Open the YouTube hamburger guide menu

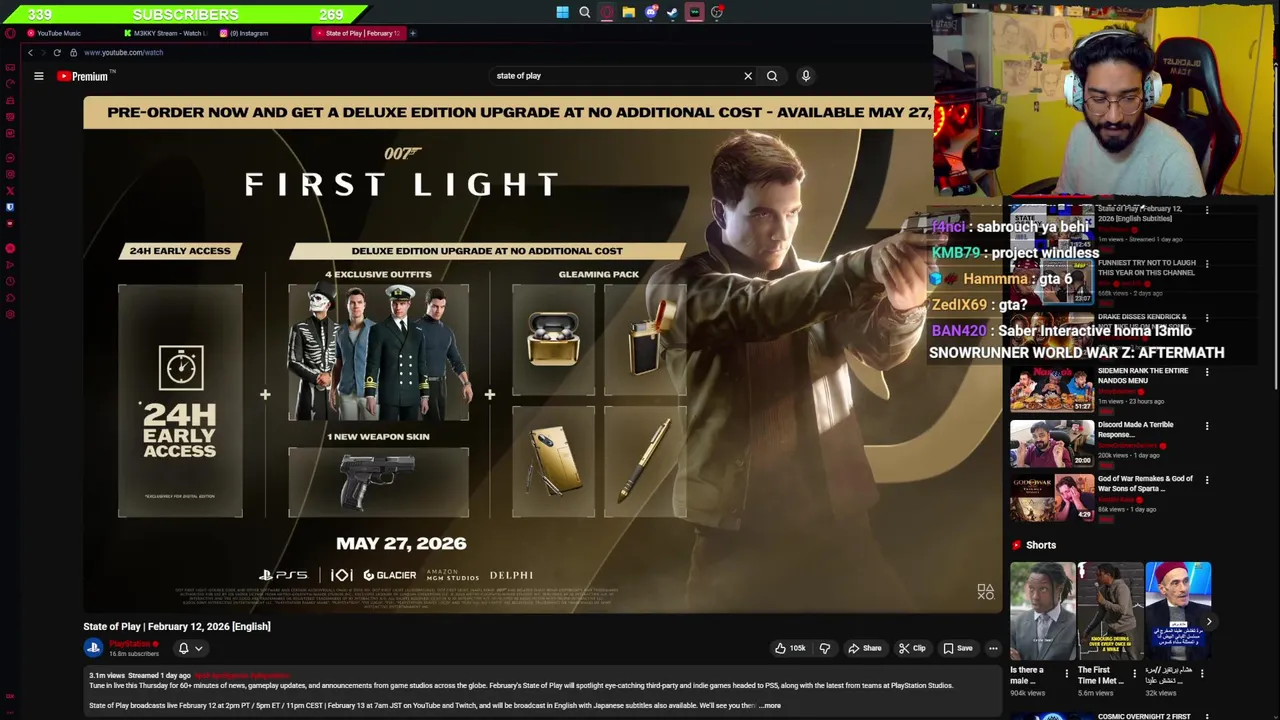click(x=39, y=76)
